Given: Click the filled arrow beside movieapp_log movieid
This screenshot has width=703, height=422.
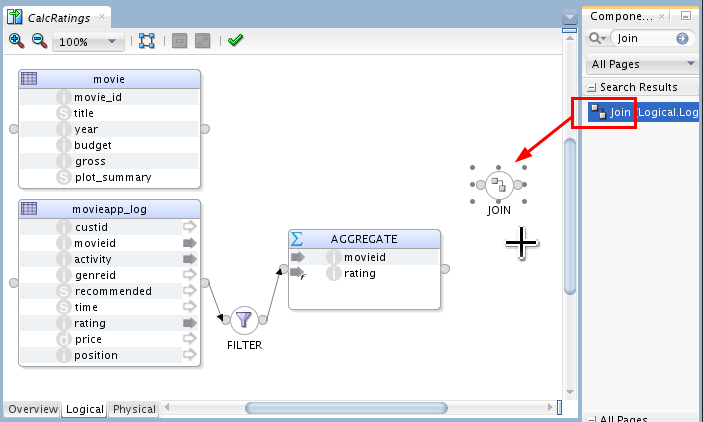Looking at the screenshot, I should (x=190, y=243).
